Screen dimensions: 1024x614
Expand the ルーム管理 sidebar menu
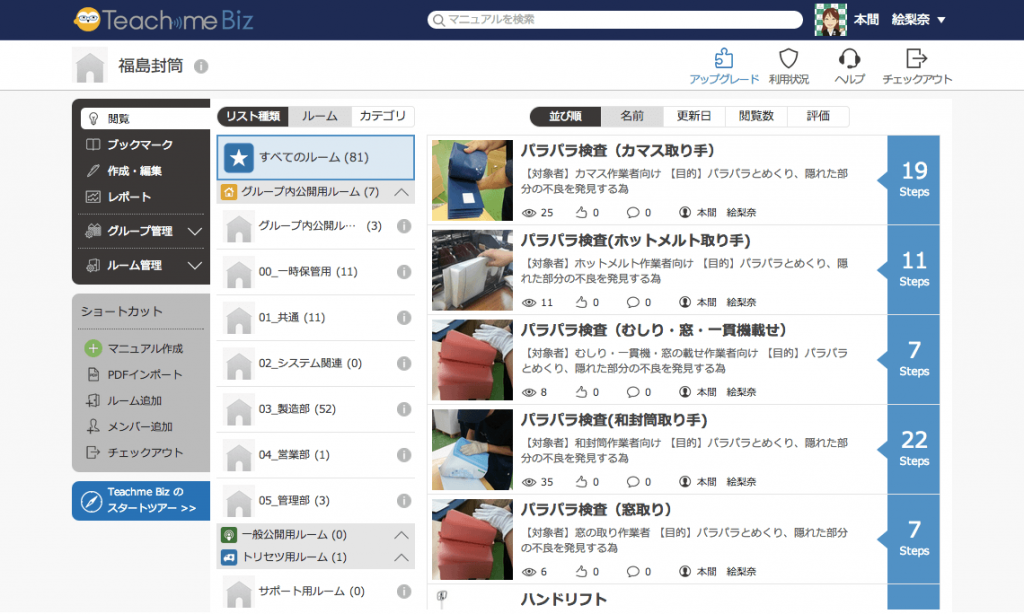[195, 265]
